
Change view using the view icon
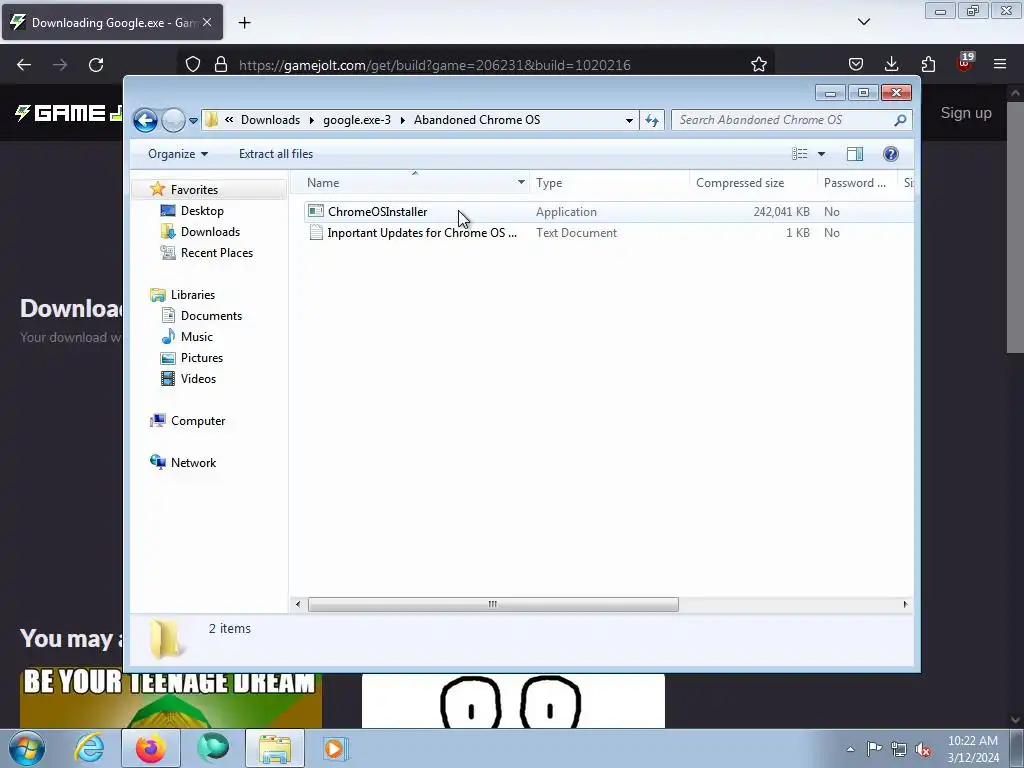[x=800, y=154]
